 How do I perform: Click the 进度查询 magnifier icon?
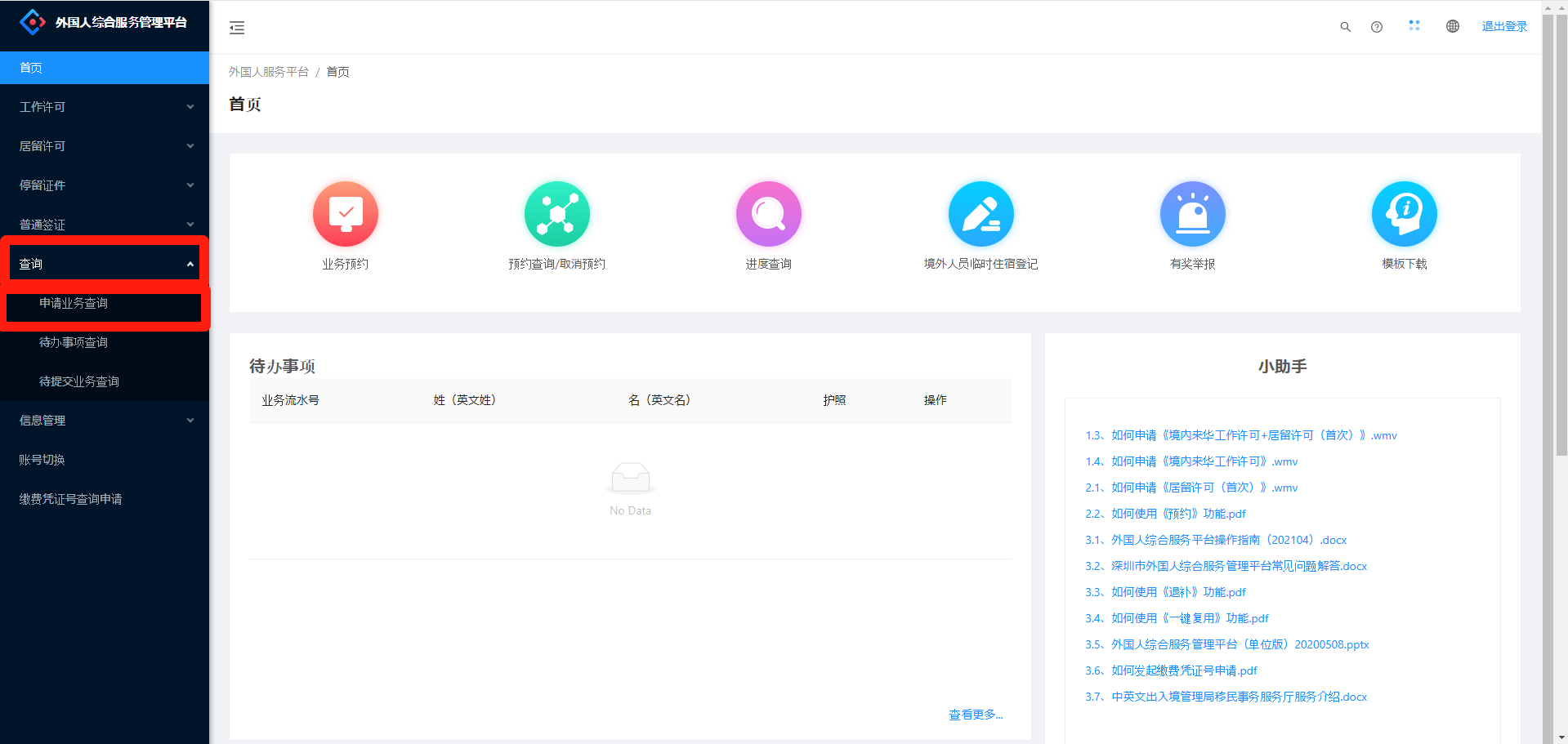coord(768,214)
